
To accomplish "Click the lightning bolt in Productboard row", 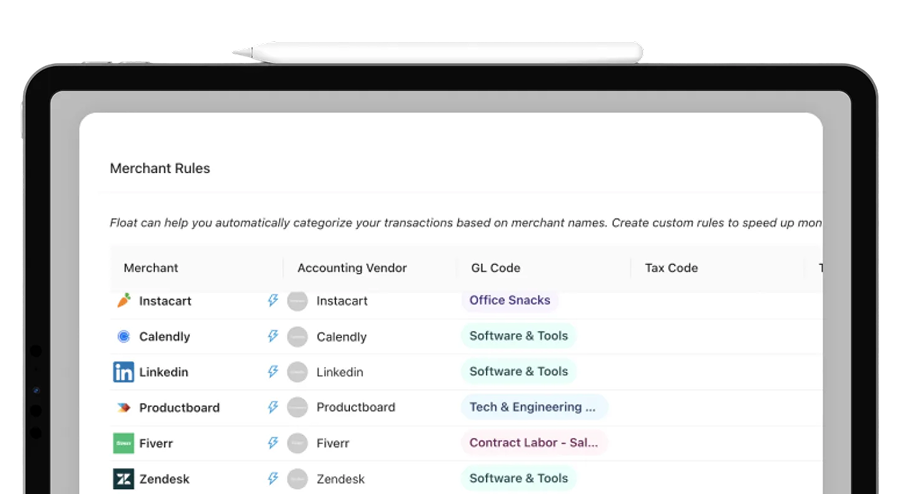I will click(x=272, y=407).
